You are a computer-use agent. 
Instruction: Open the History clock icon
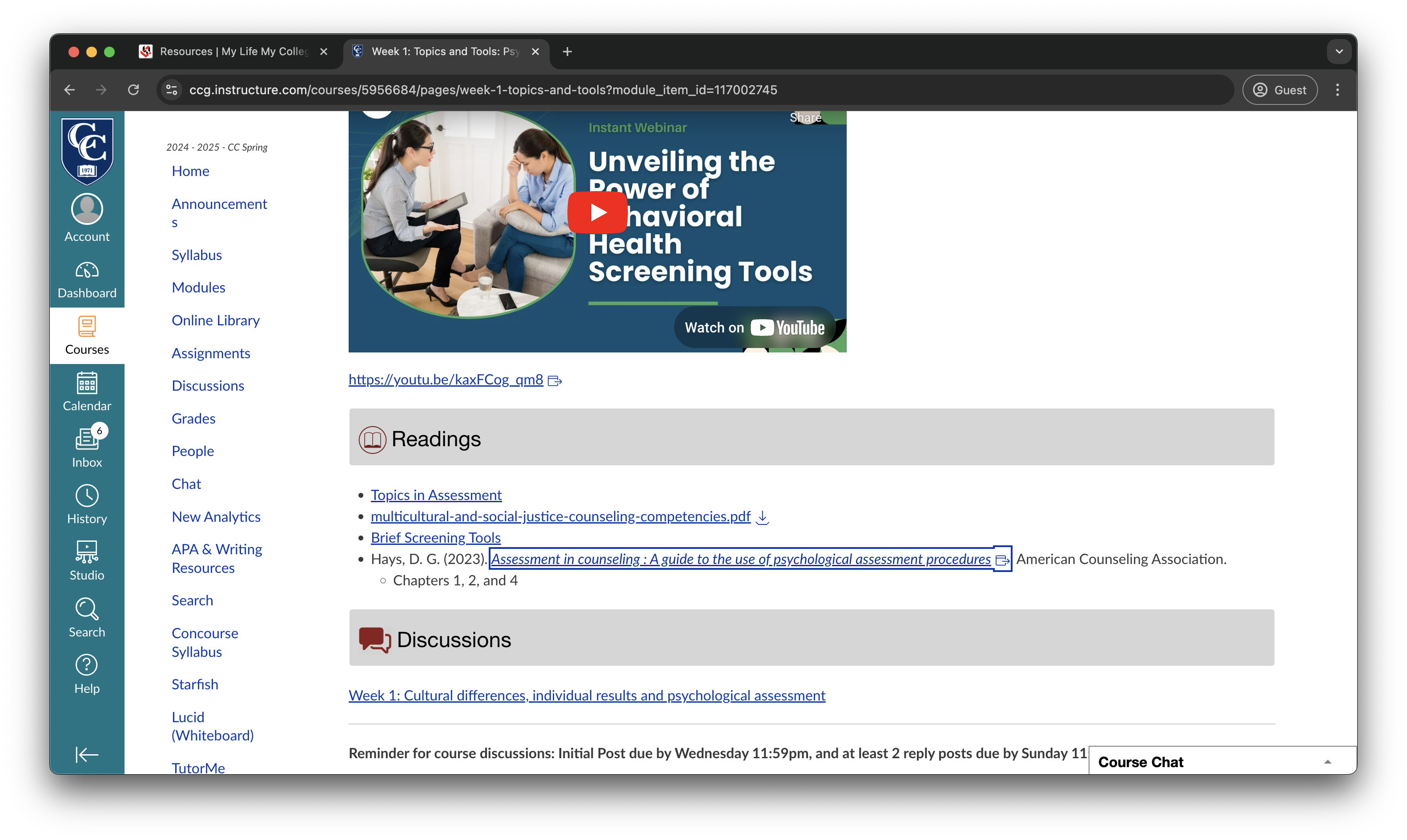[87, 496]
